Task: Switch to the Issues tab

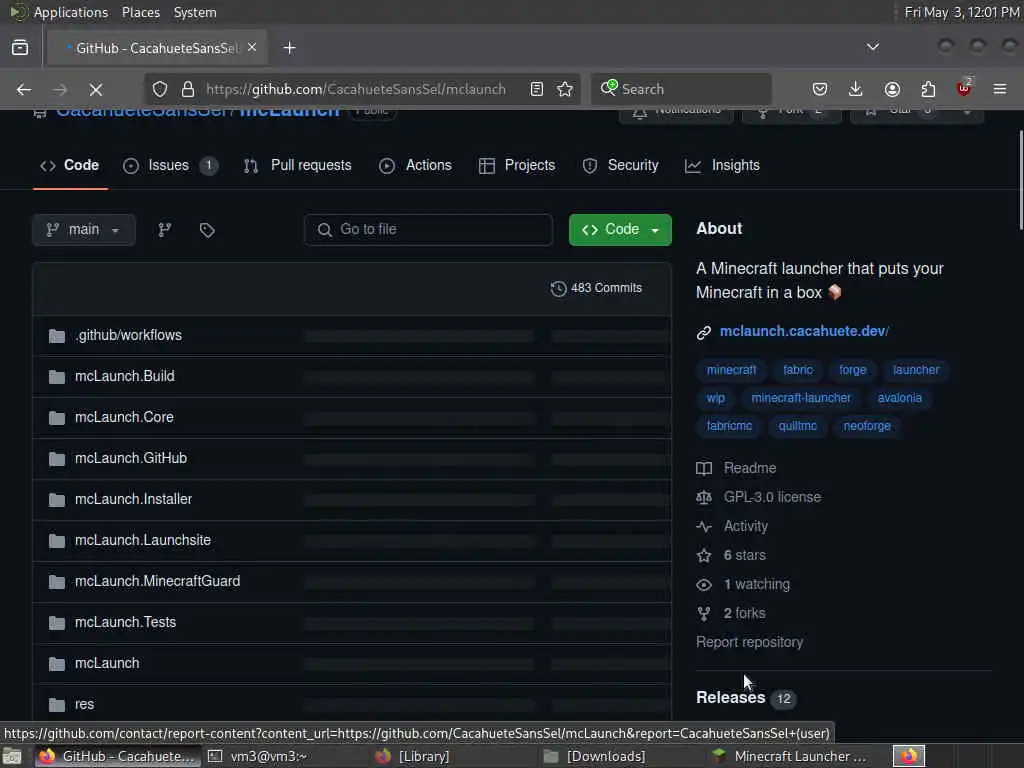Action: pos(170,165)
